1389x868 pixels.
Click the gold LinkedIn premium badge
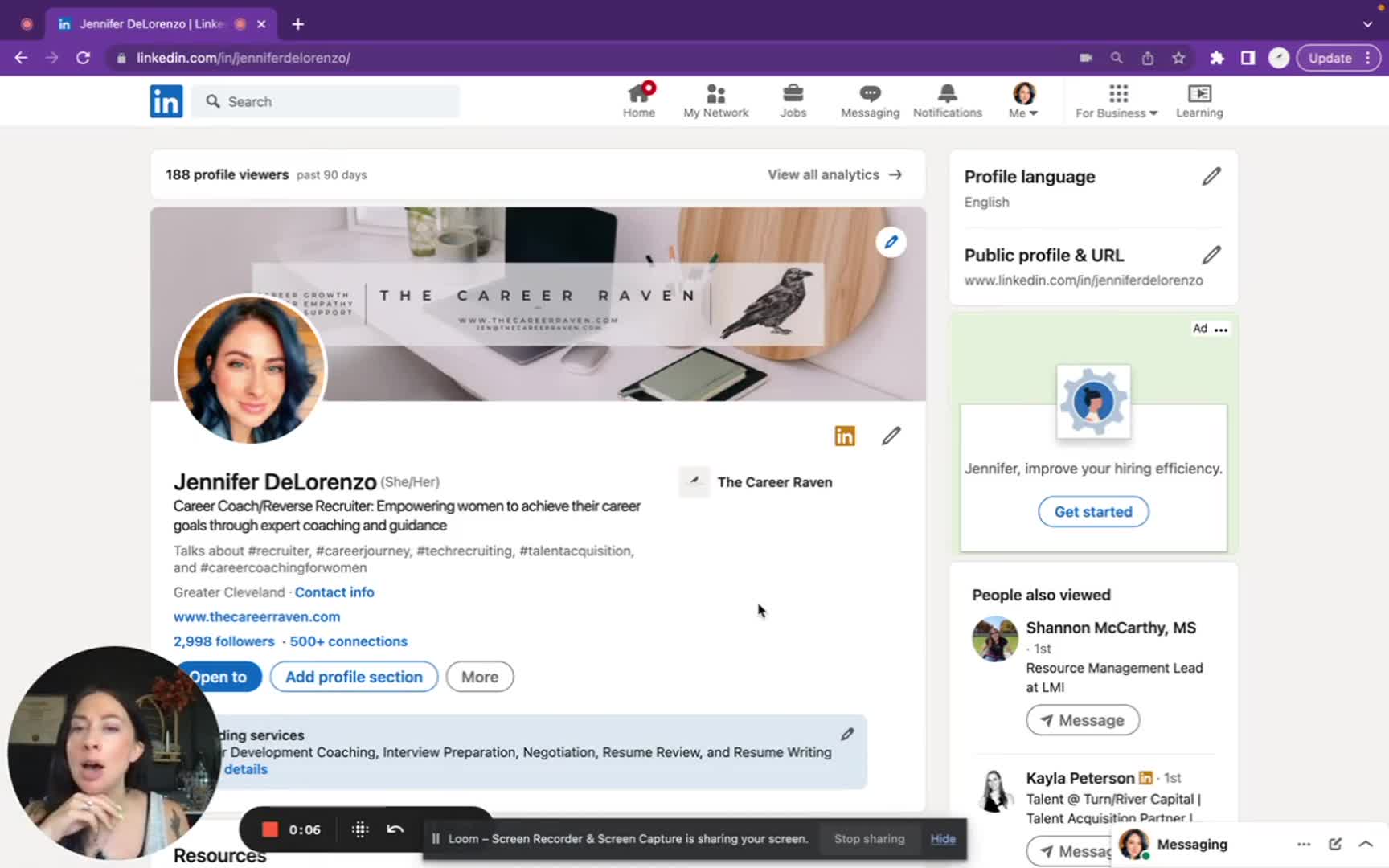[x=845, y=436]
